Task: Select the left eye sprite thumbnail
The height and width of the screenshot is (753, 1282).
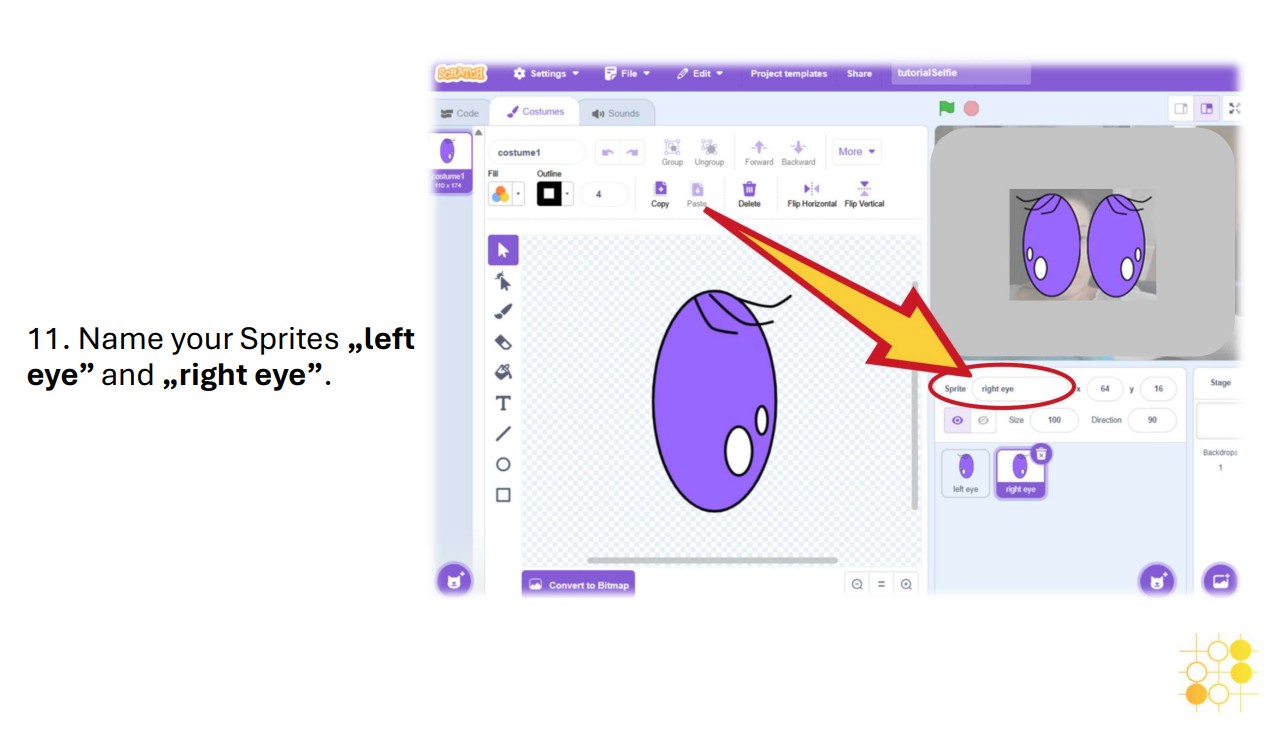Action: pyautogui.click(x=964, y=472)
